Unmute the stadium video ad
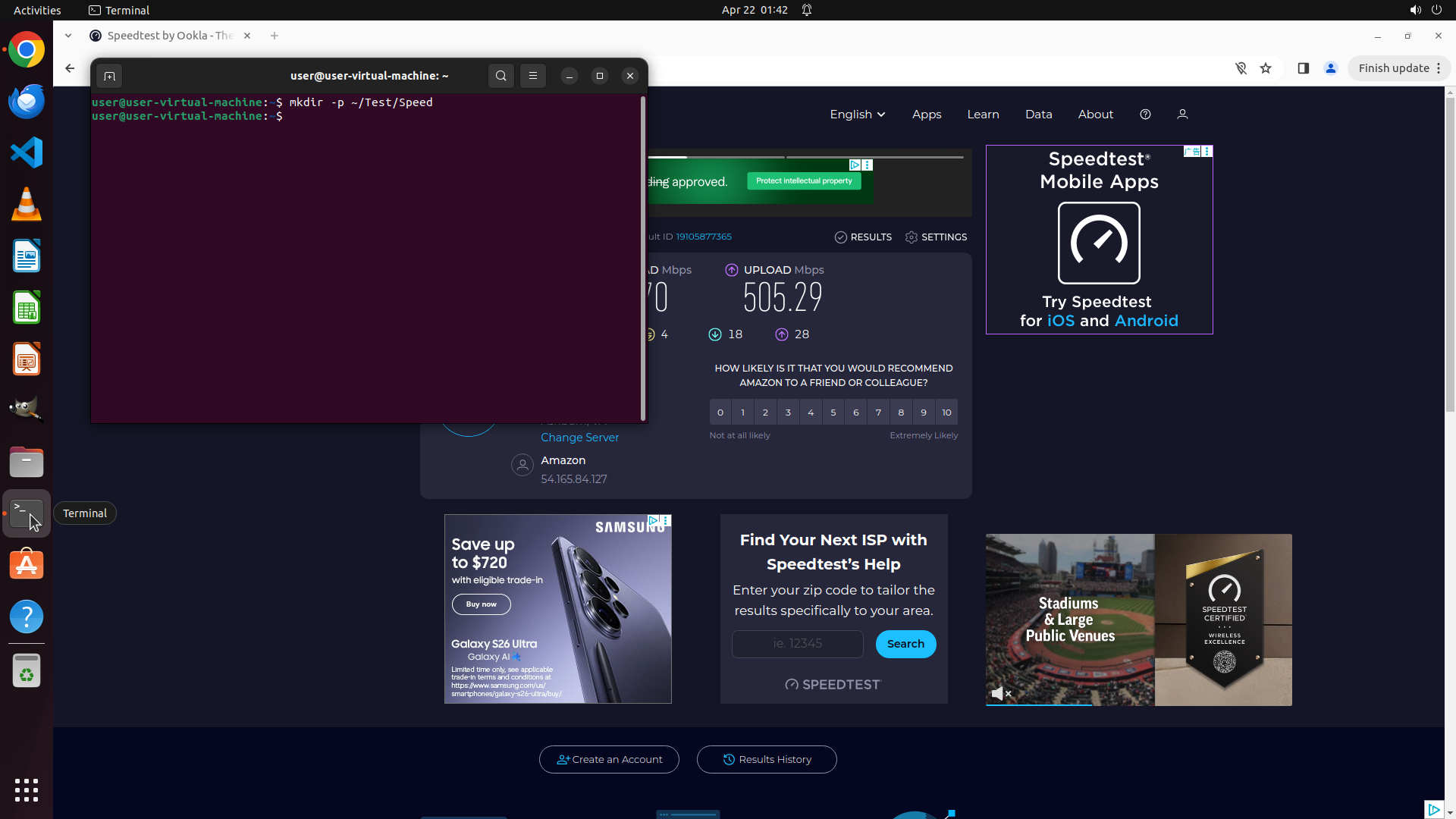The image size is (1456, 819). pyautogui.click(x=1001, y=693)
